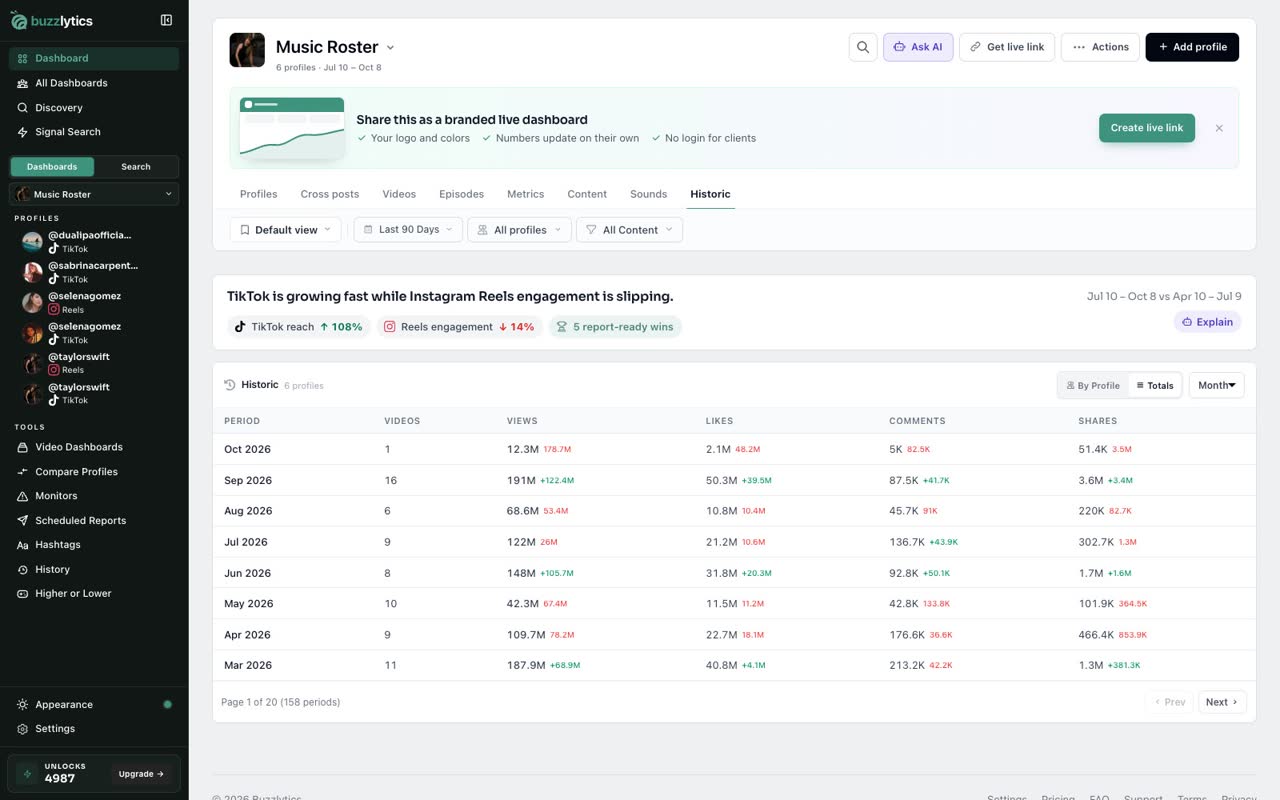Switch to Cross posts tab

[x=330, y=194]
